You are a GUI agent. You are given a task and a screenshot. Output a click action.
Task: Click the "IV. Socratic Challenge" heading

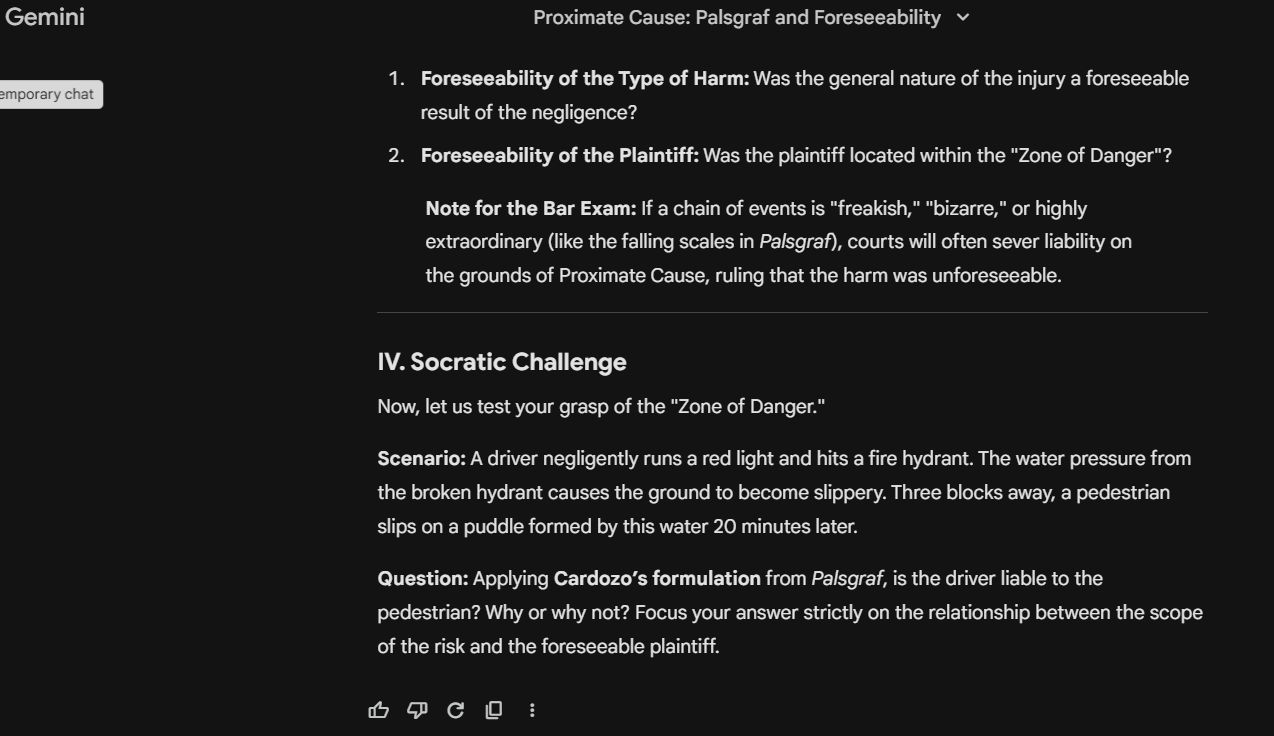[501, 362]
